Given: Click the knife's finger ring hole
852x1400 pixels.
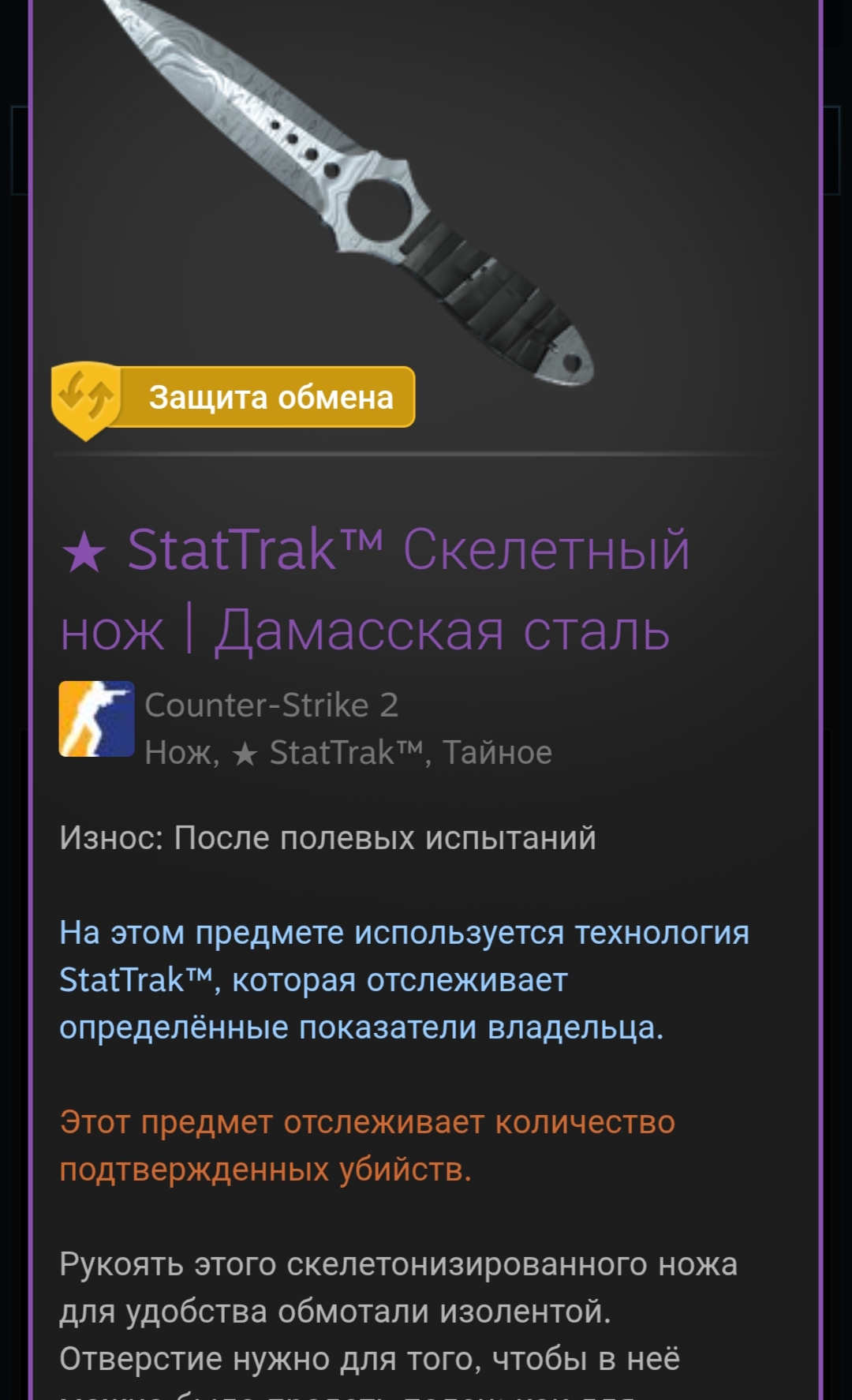Looking at the screenshot, I should tap(379, 208).
